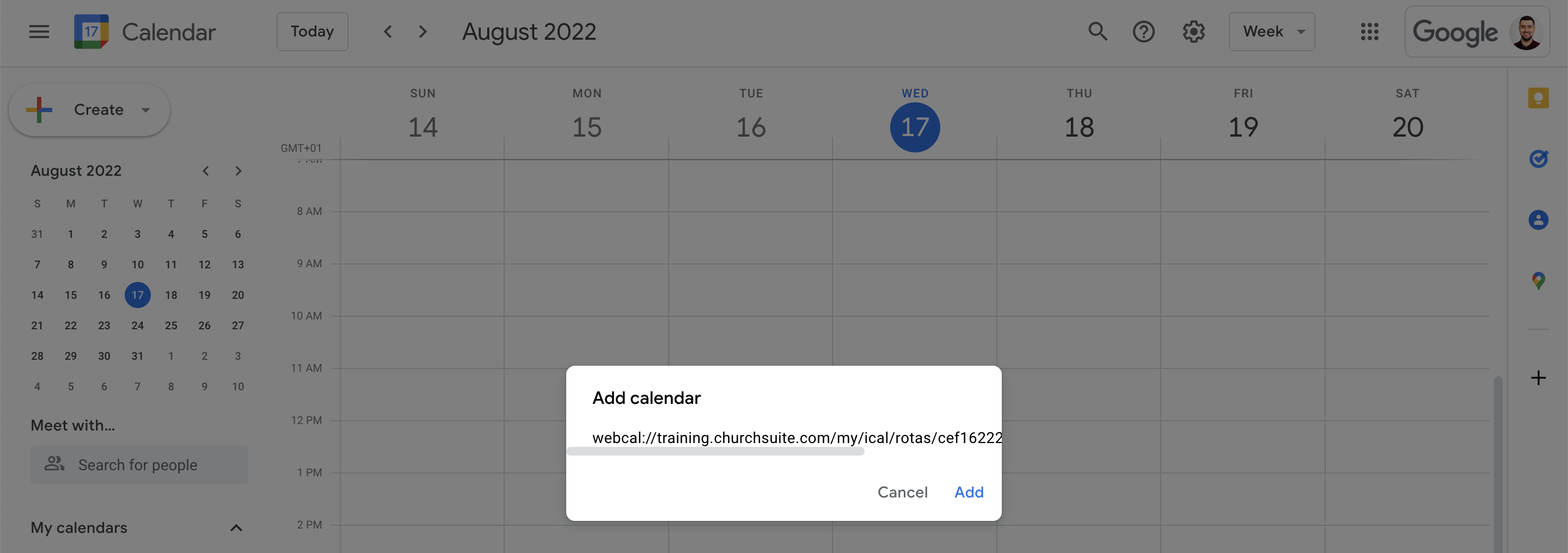Go to next week with header arrow

(x=423, y=32)
